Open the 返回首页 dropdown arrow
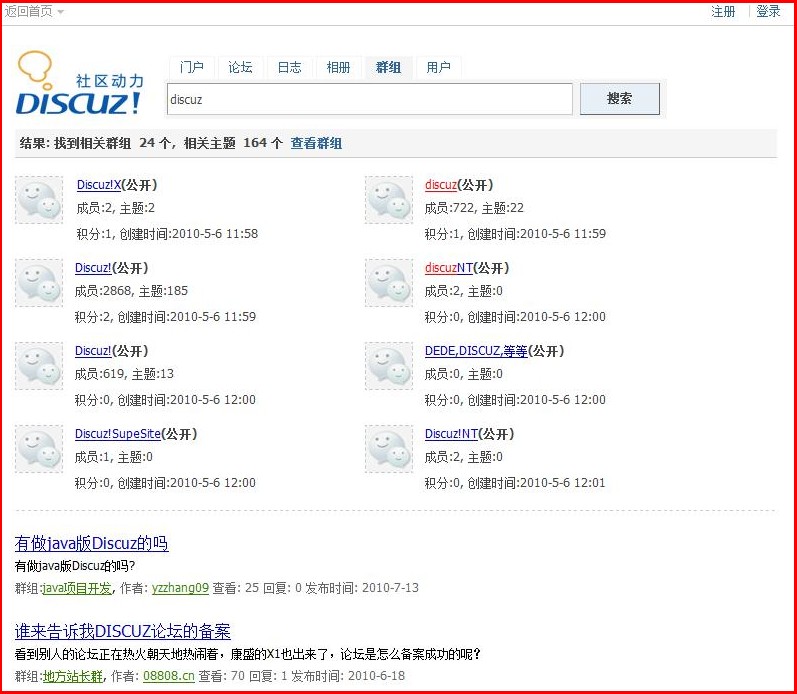 (61, 12)
